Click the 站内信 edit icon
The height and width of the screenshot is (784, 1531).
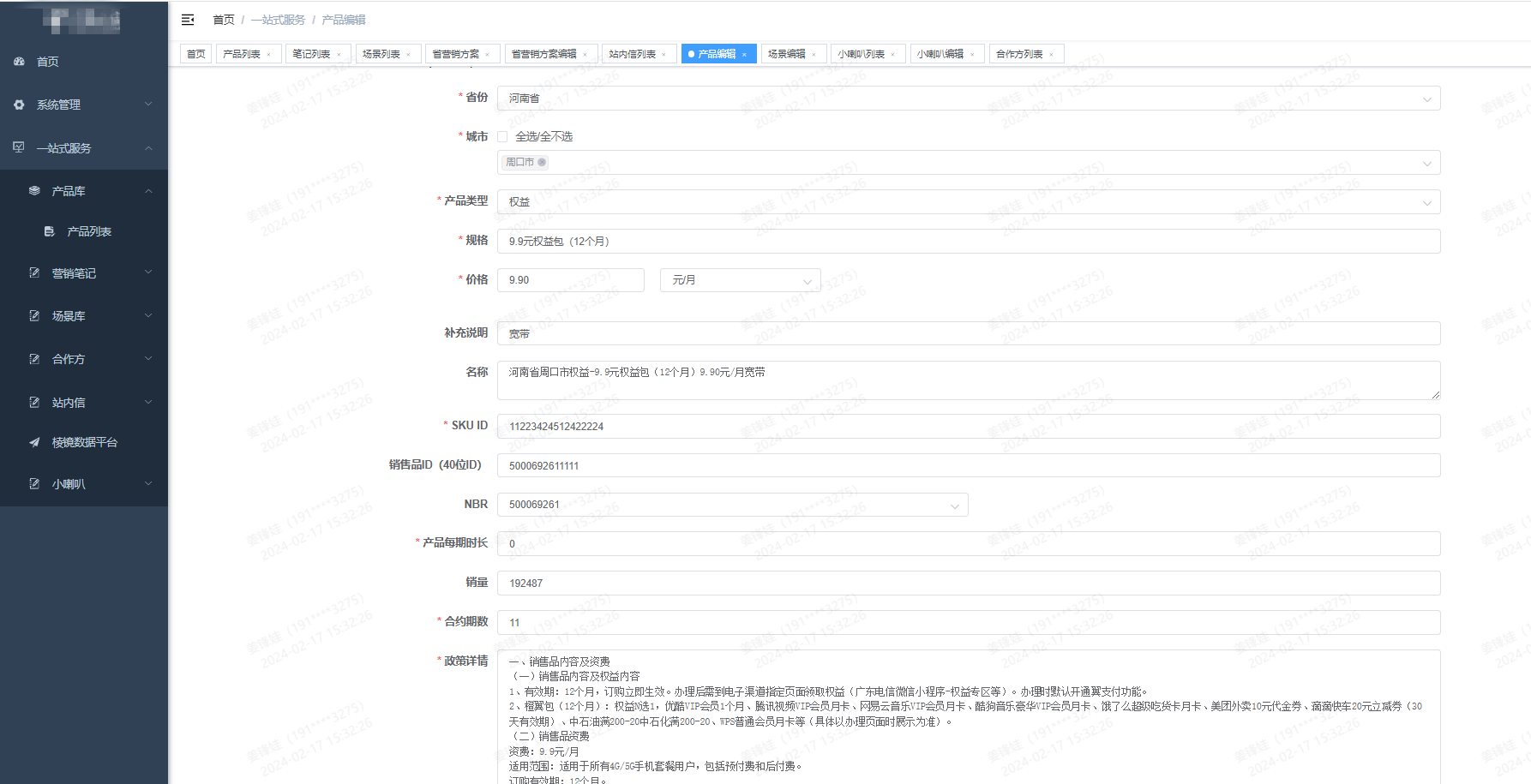(x=34, y=402)
